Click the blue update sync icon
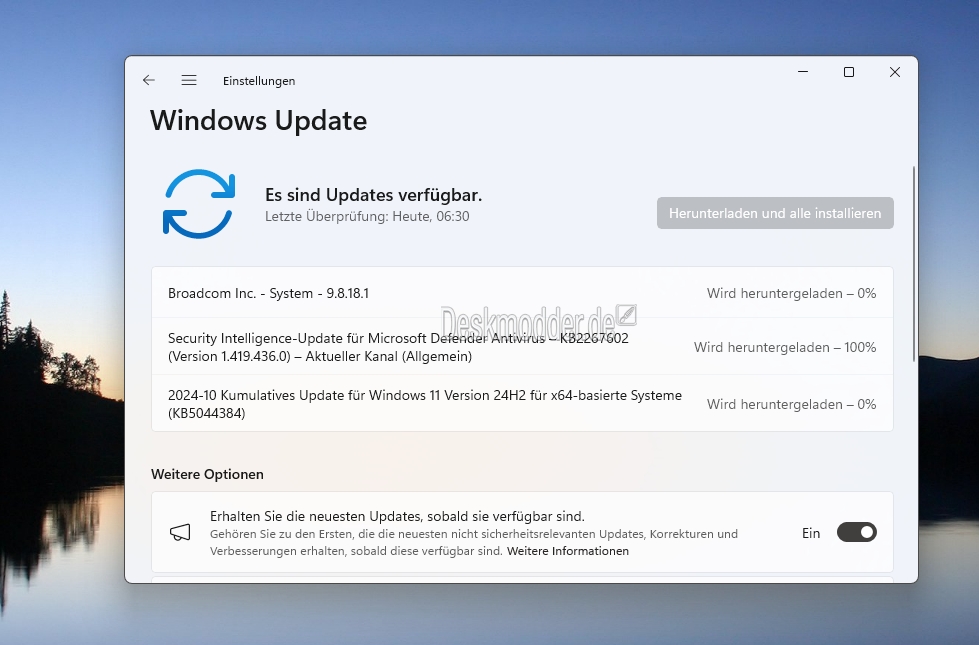Image resolution: width=979 pixels, height=645 pixels. click(199, 204)
